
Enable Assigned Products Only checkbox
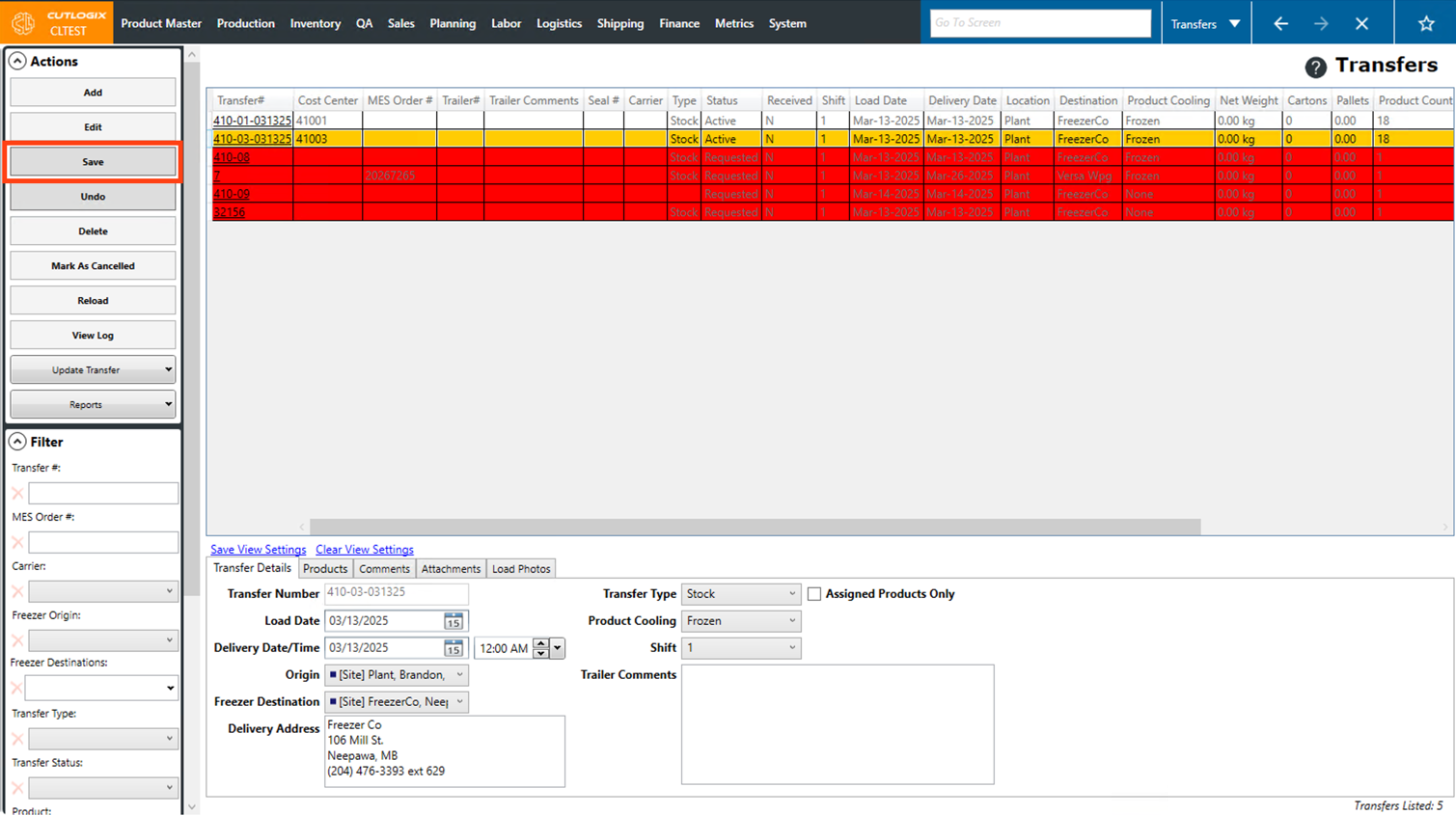[x=814, y=594]
